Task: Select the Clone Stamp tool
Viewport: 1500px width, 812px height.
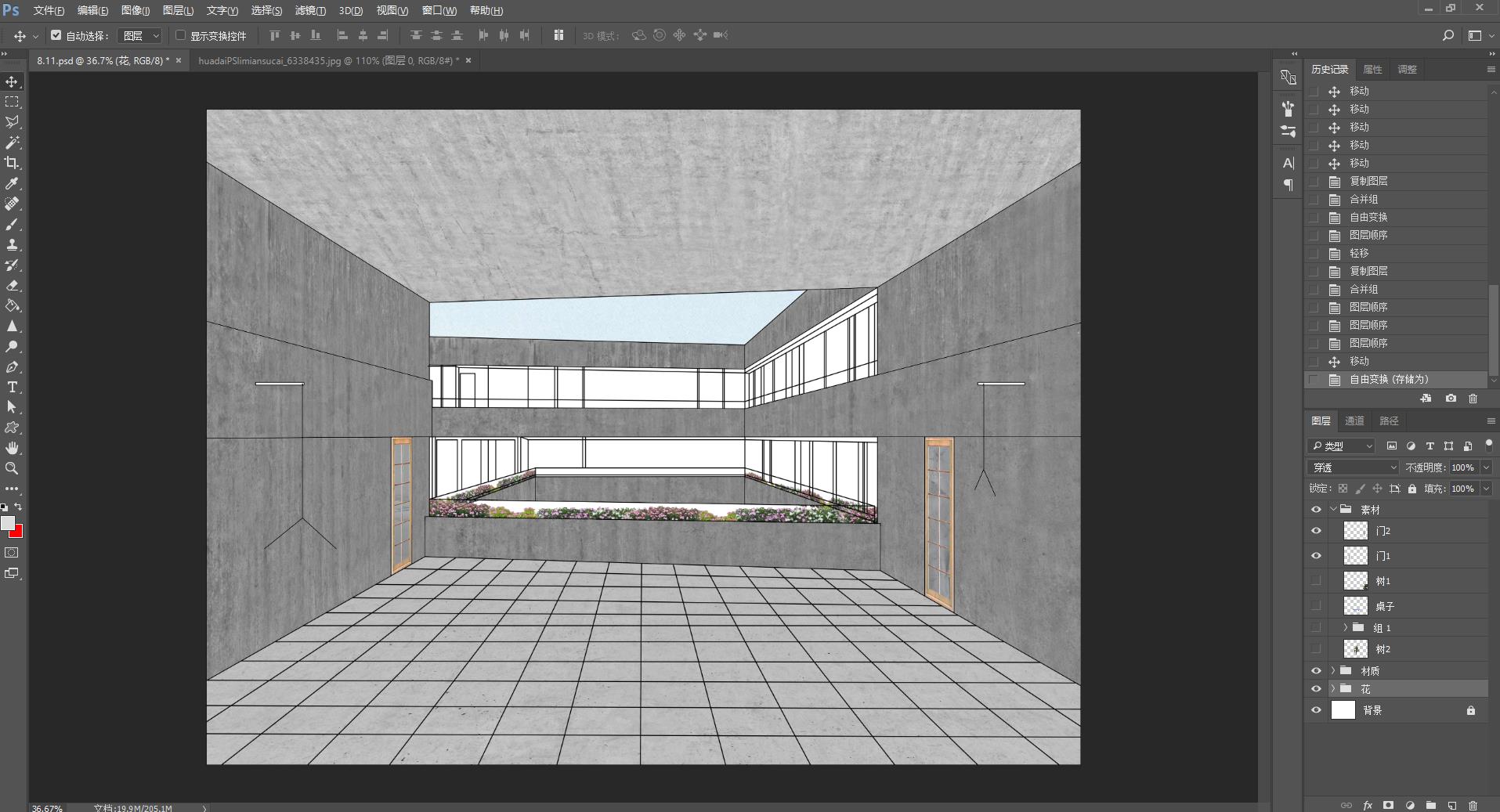Action: [12, 244]
